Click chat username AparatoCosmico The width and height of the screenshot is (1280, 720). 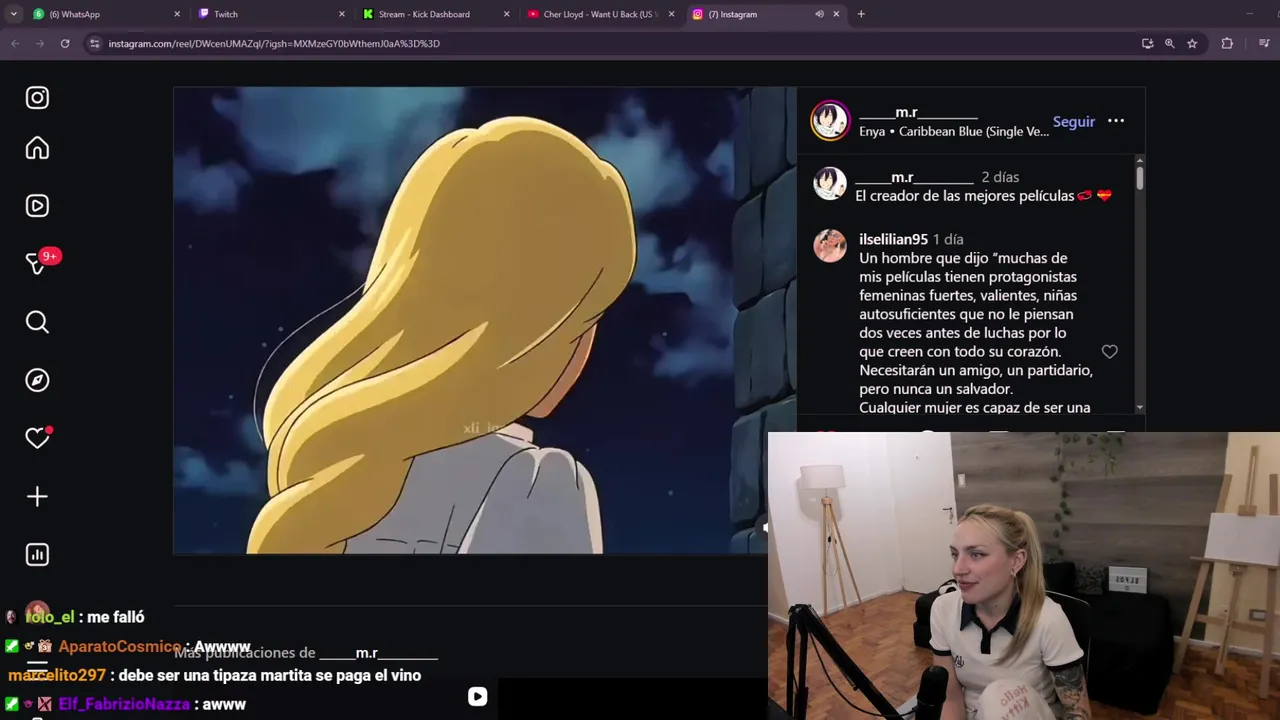(120, 647)
